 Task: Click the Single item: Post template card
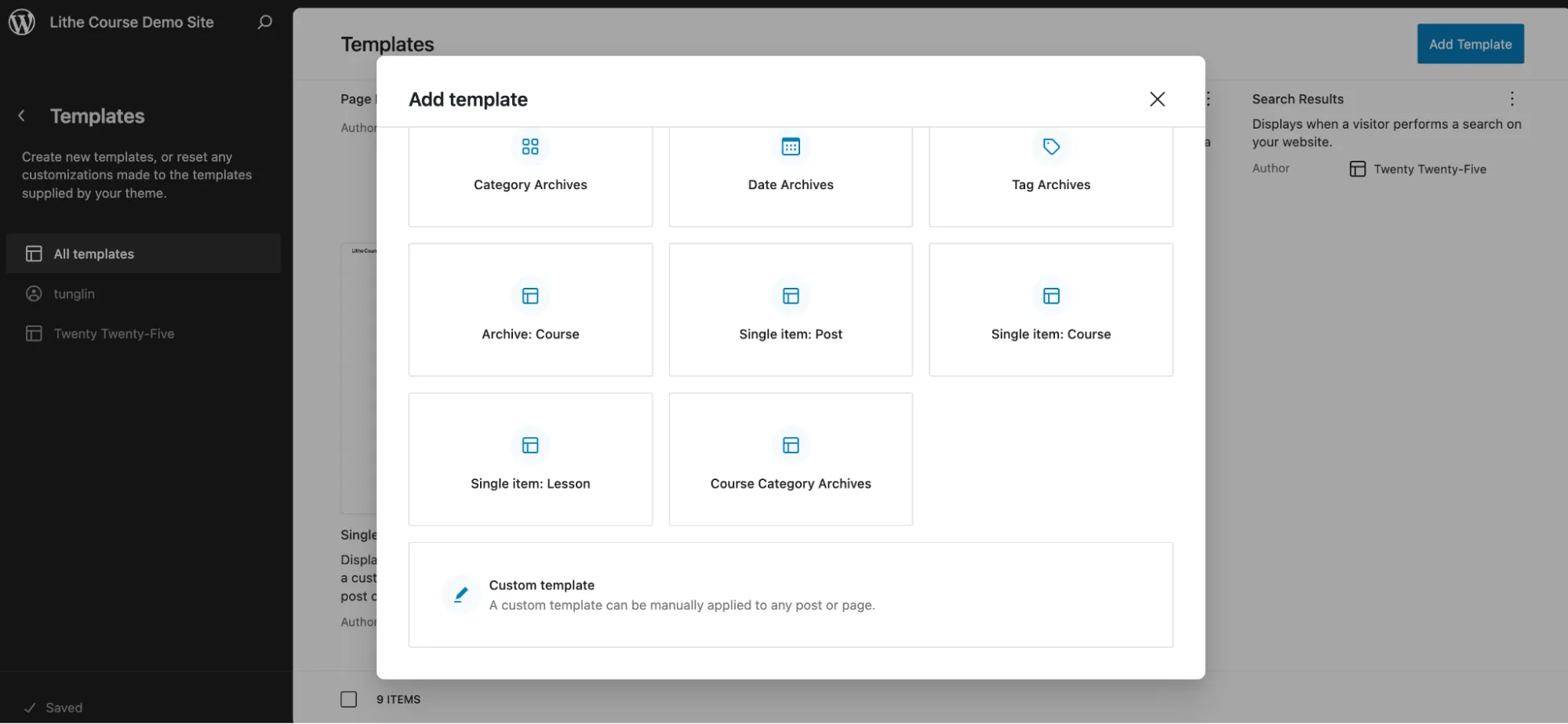tap(791, 309)
